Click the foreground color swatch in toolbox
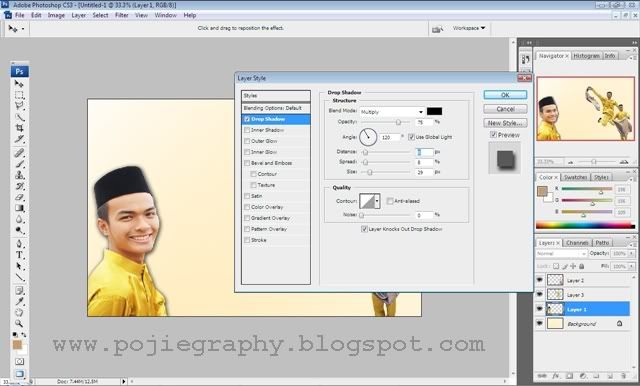640x386 pixels. point(17,345)
